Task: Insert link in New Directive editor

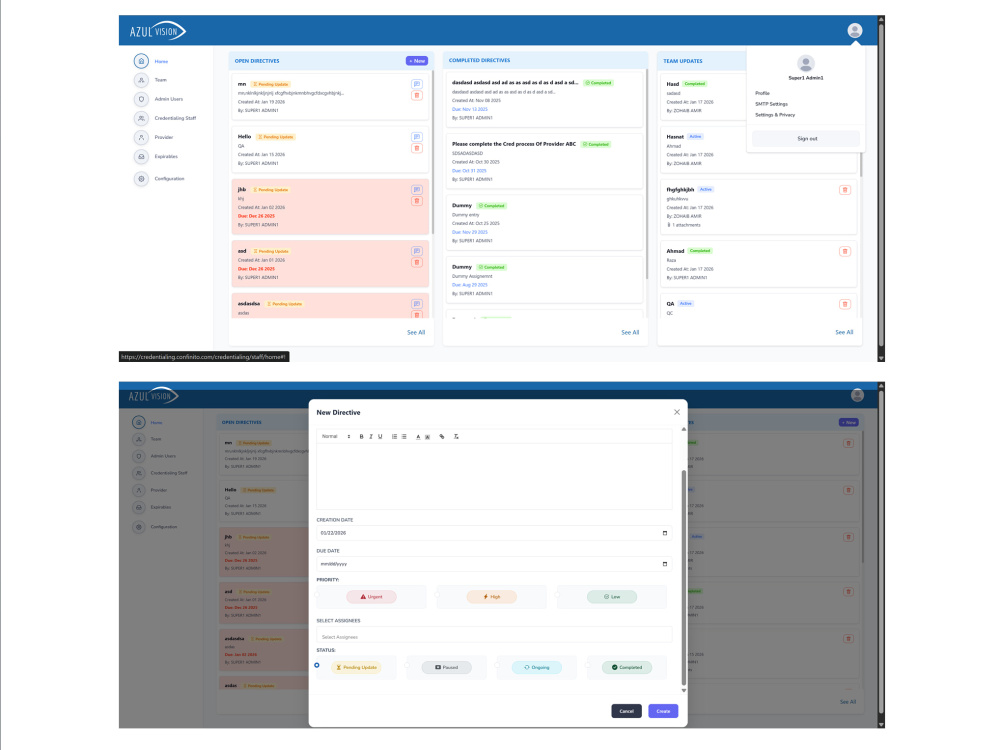Action: click(441, 437)
